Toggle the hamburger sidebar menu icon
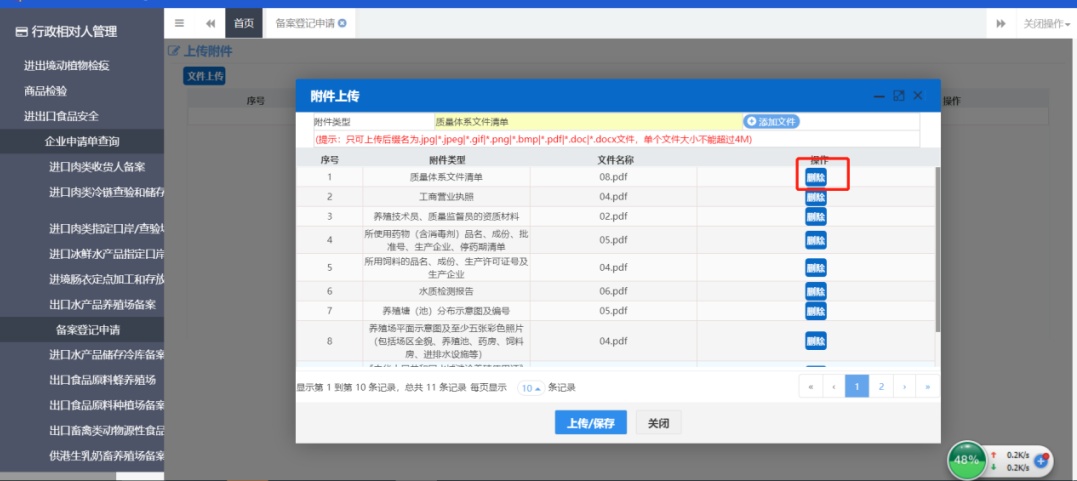 coord(179,23)
